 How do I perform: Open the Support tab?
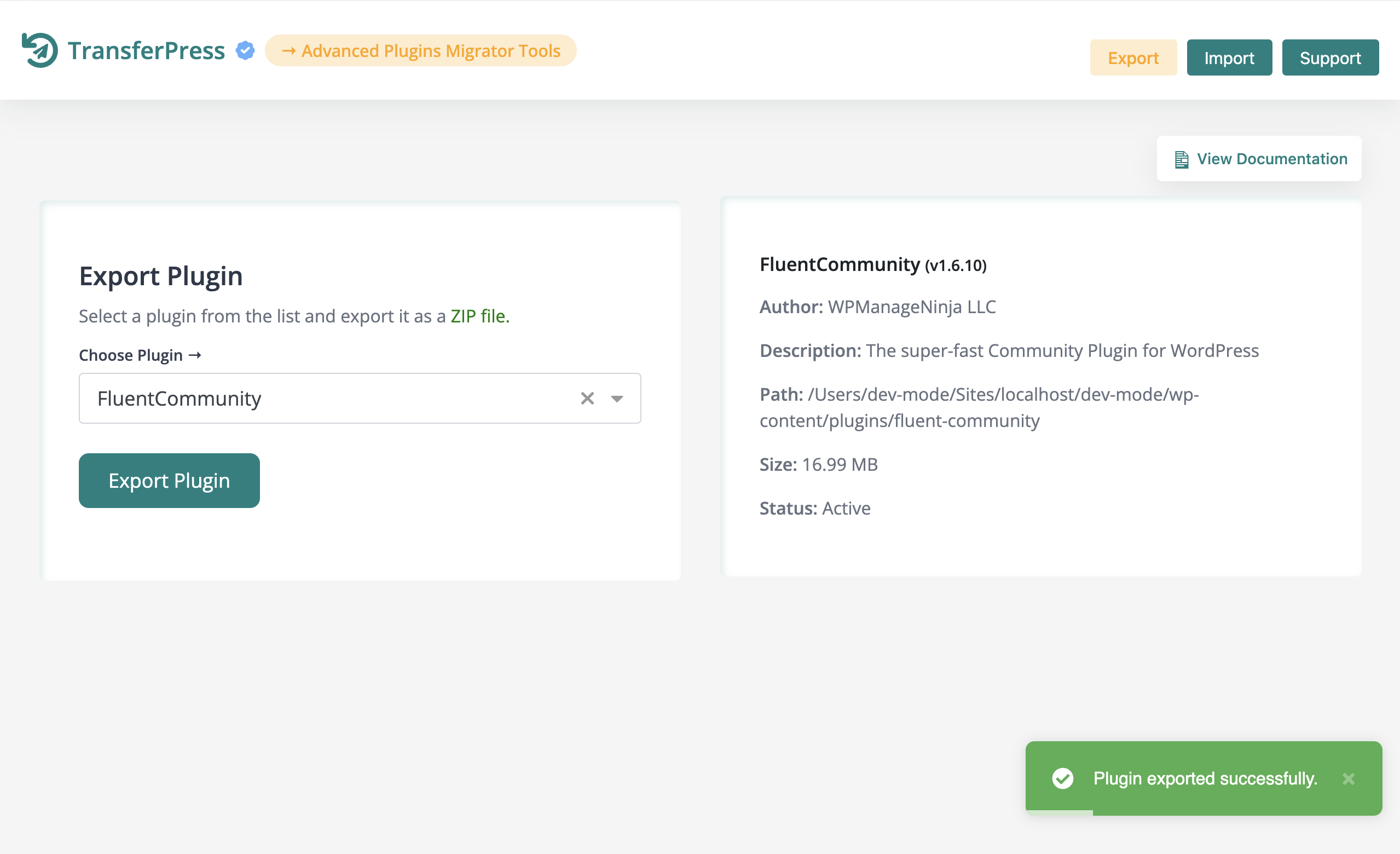tap(1330, 57)
